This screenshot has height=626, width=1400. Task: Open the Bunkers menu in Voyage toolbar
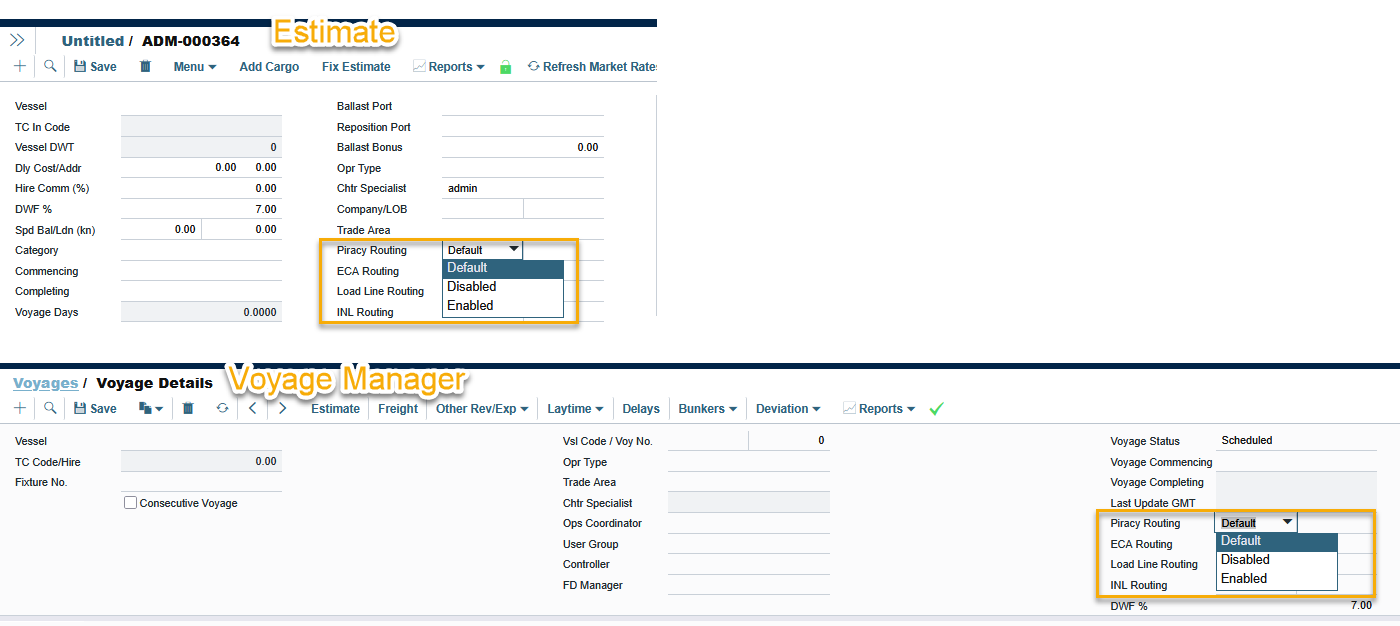(707, 409)
